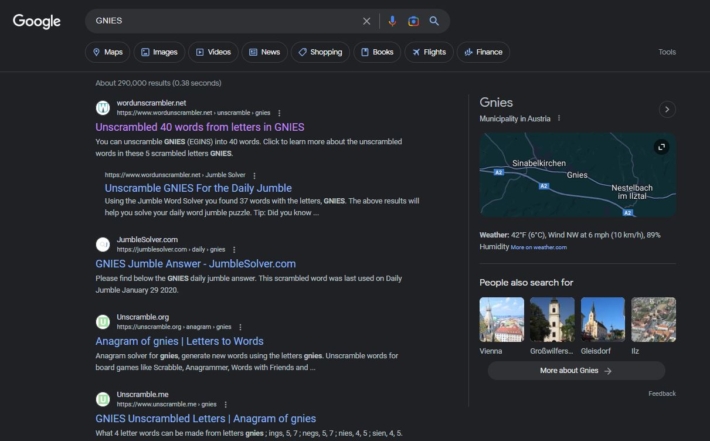Switch to the Books tab
Image resolution: width=710 pixels, height=441 pixels.
(377, 52)
